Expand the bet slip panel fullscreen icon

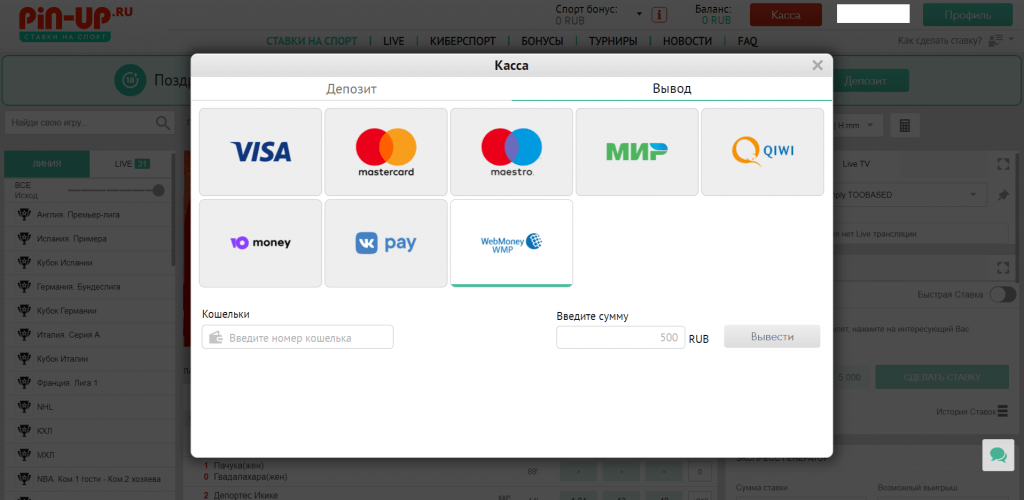(1003, 267)
